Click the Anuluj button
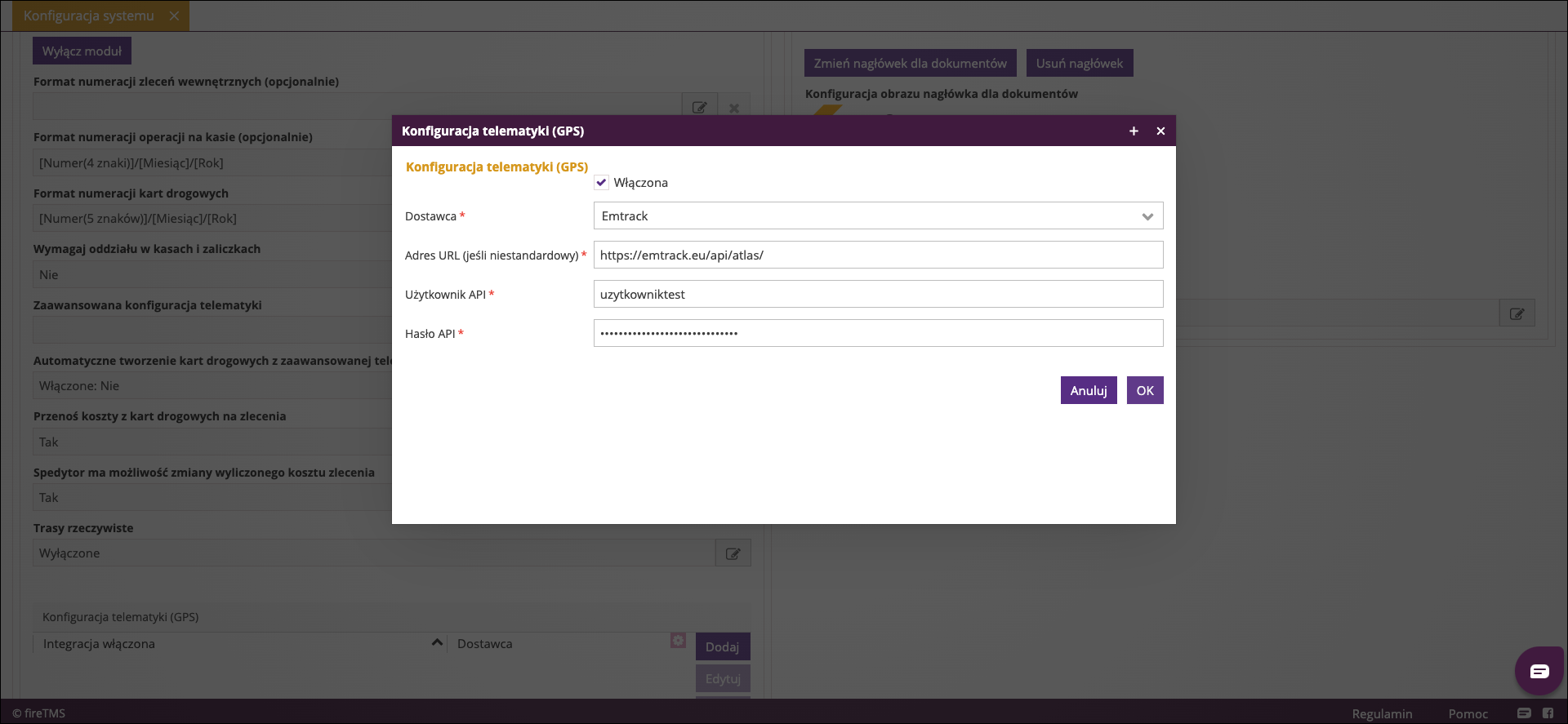1568x724 pixels. pyautogui.click(x=1089, y=390)
